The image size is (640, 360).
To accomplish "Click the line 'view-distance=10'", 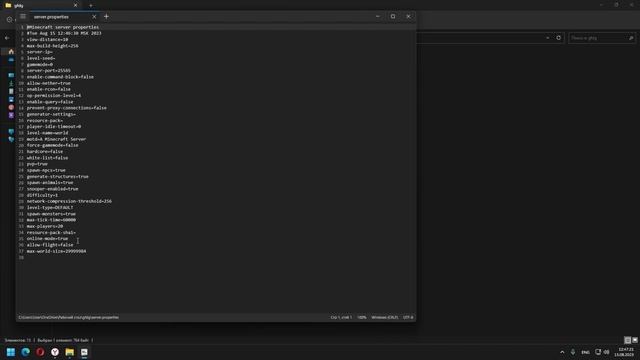I will coord(47,40).
